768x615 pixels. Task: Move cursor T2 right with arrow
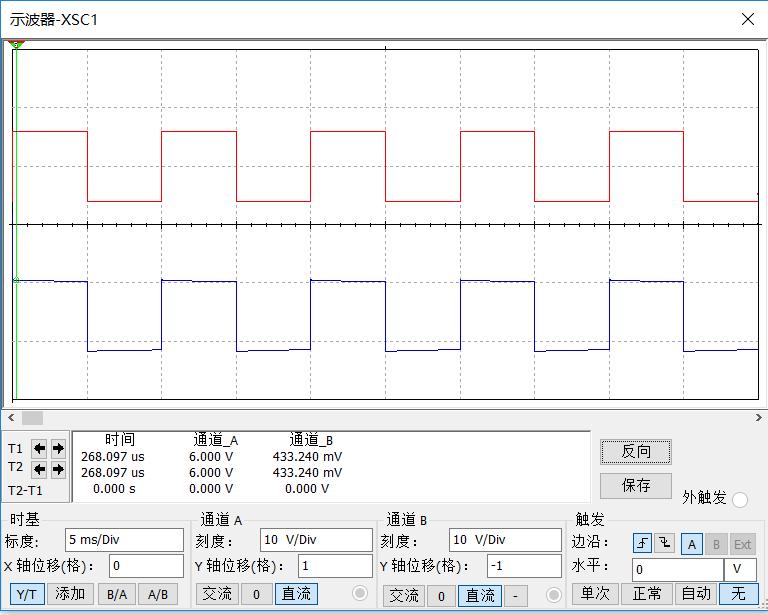click(x=58, y=469)
